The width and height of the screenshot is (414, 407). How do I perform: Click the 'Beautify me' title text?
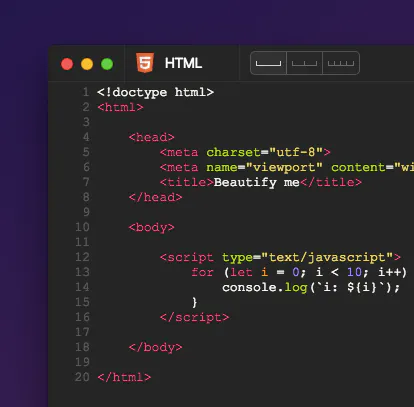pos(256,182)
